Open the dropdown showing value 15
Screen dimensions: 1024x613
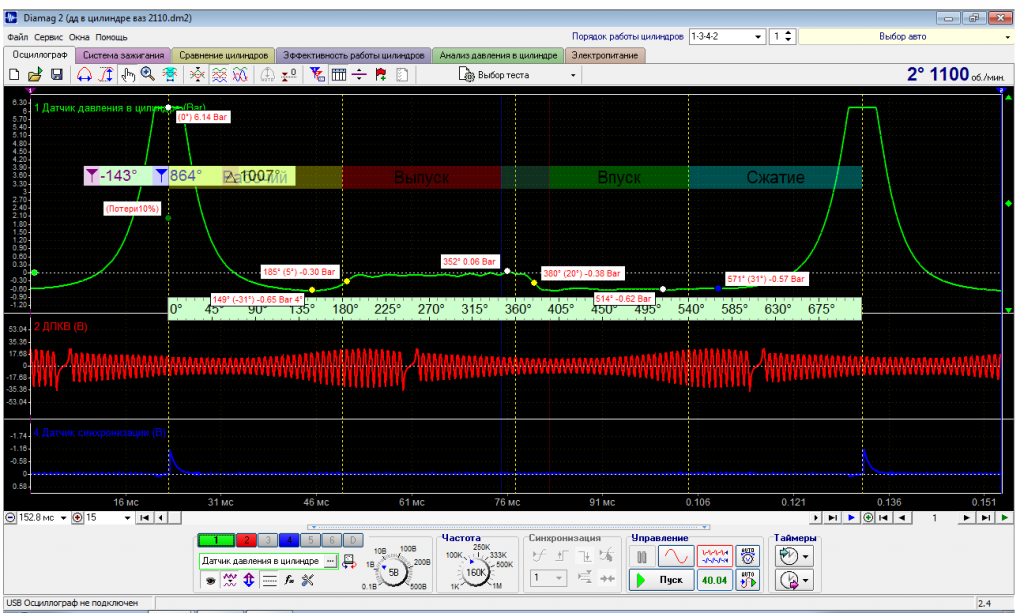click(127, 518)
